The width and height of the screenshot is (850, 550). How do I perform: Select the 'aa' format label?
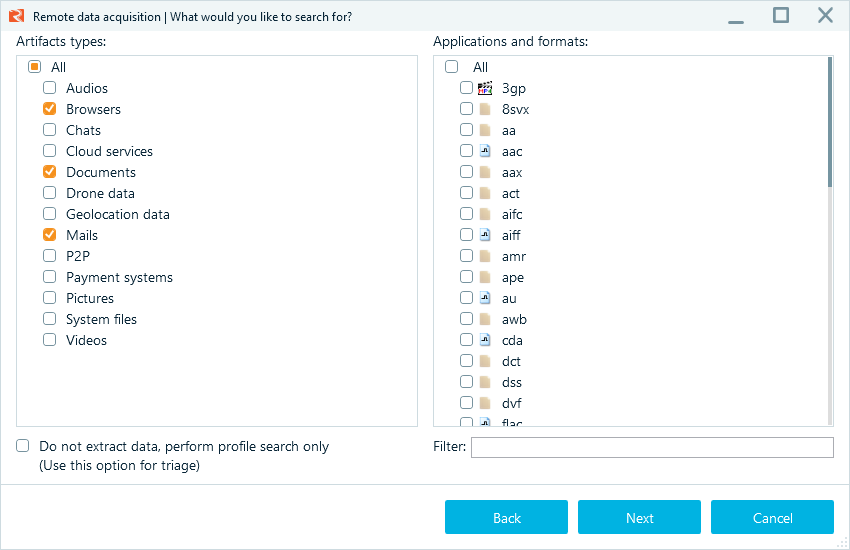[x=508, y=131]
